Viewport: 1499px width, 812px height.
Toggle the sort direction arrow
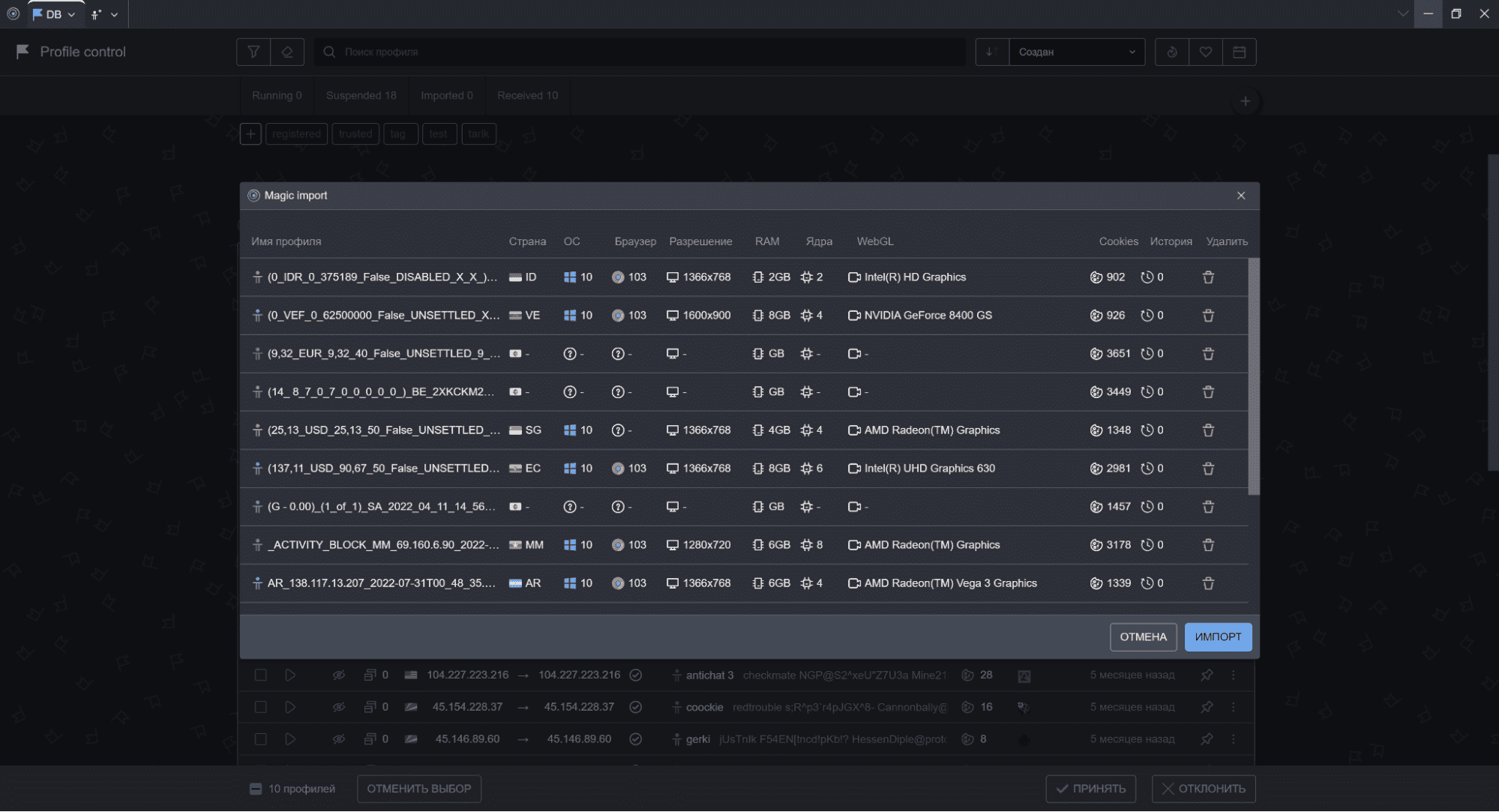pyautogui.click(x=991, y=52)
